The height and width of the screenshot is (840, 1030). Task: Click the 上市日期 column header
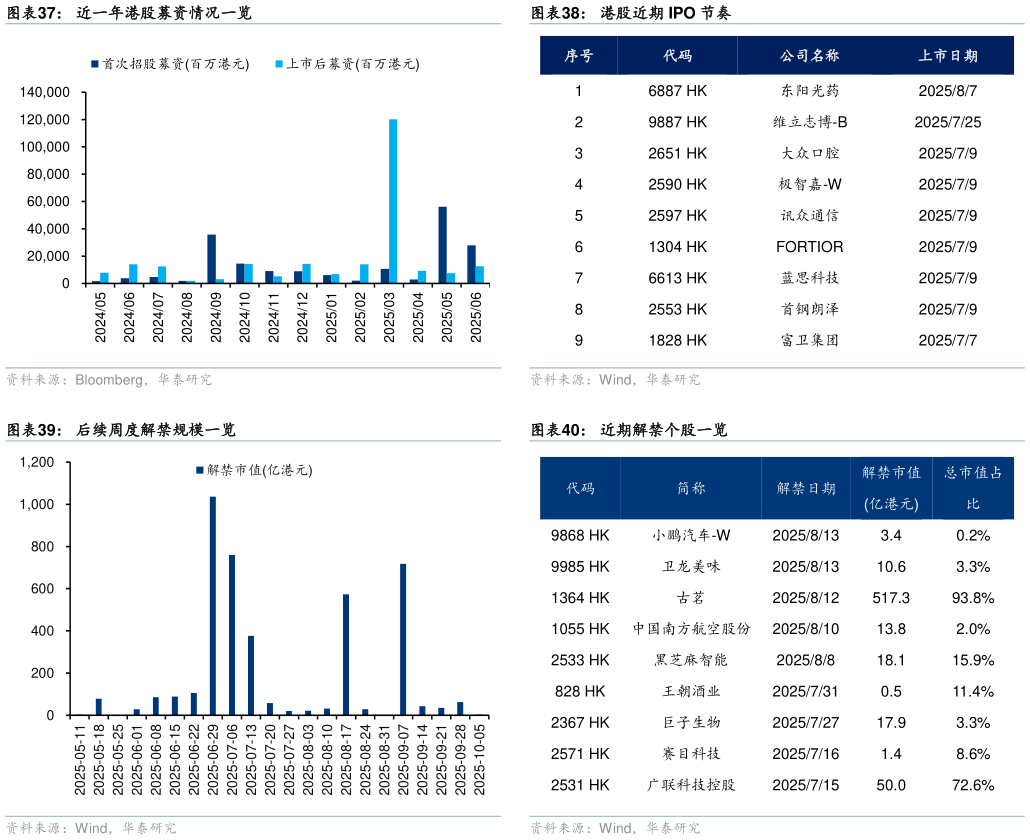point(948,56)
